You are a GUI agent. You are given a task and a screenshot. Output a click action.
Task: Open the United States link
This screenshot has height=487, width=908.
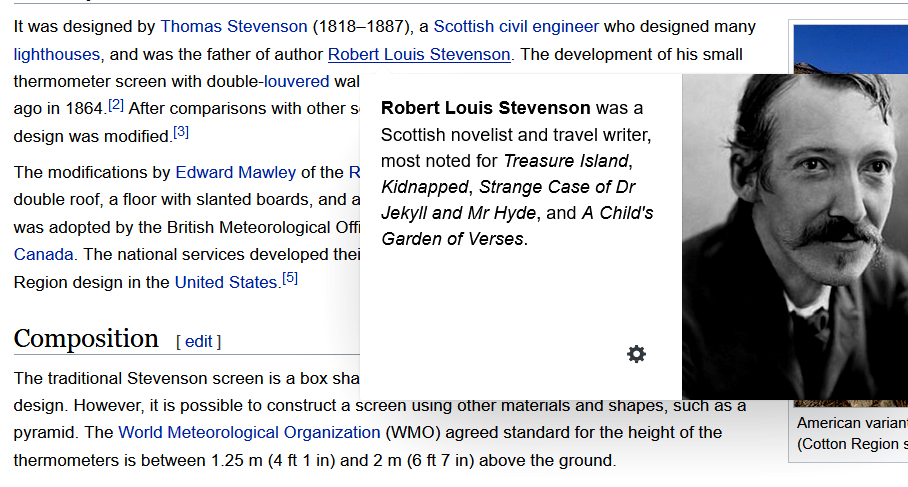[x=226, y=282]
